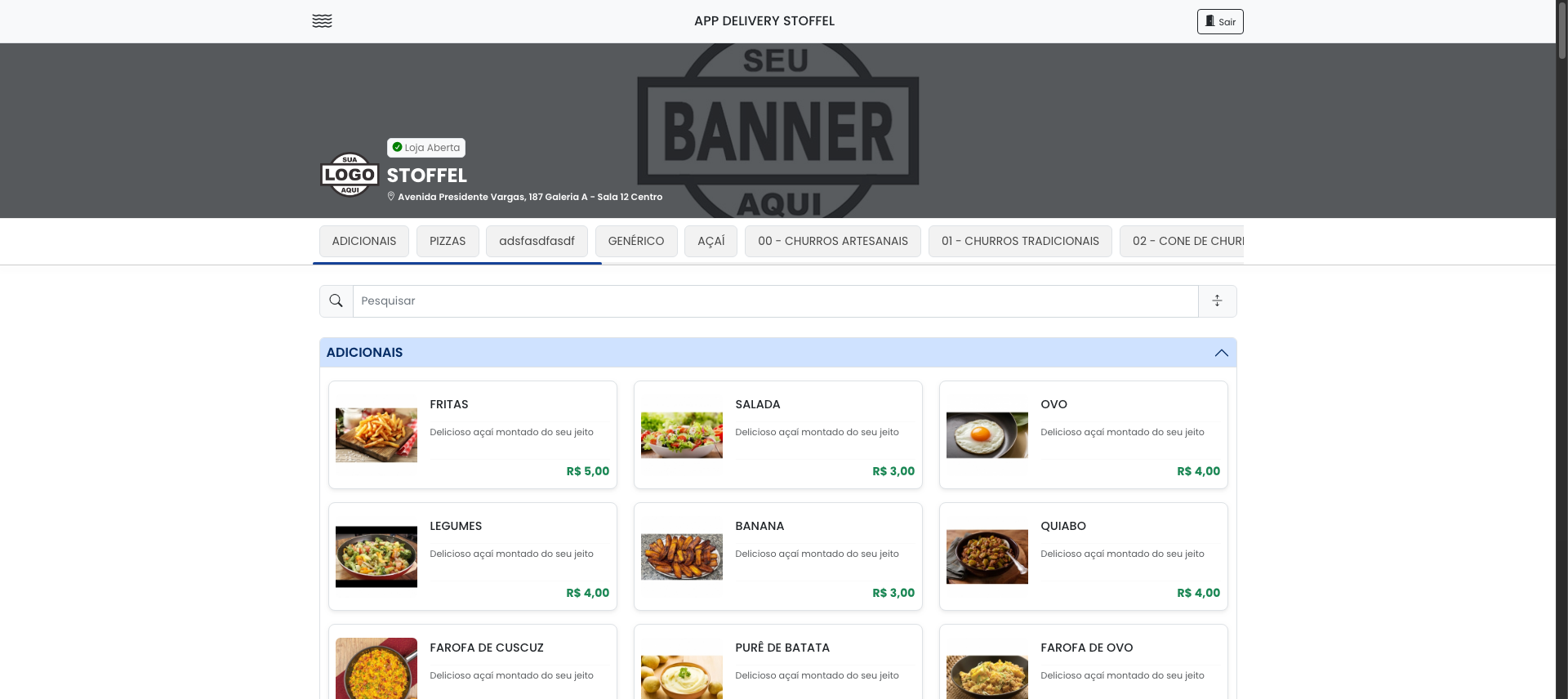This screenshot has height=699, width=1568.
Task: Click the FAROFA DE CUSCUZ item name
Action: (487, 648)
